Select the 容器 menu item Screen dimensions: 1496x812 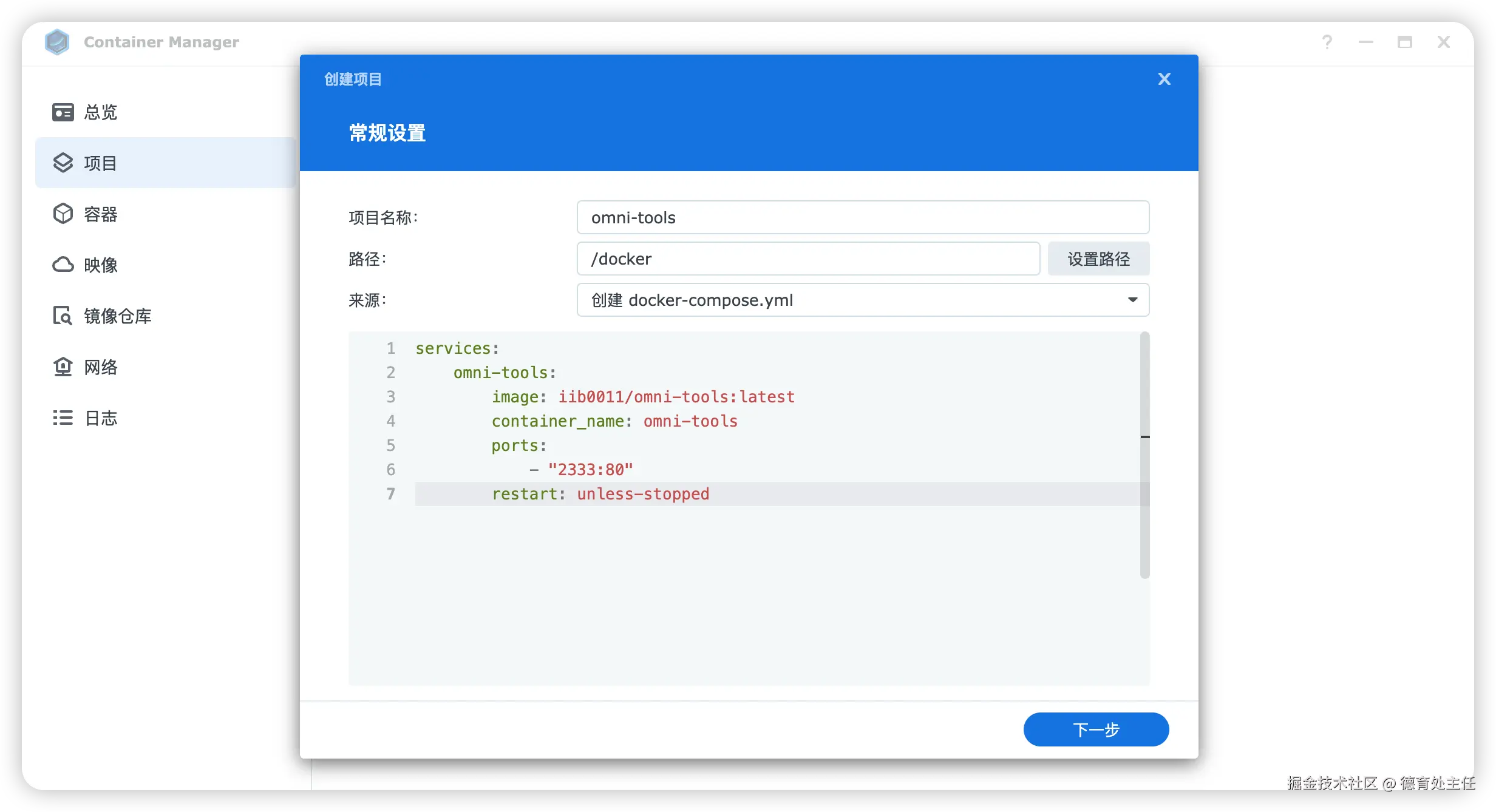pos(101,214)
